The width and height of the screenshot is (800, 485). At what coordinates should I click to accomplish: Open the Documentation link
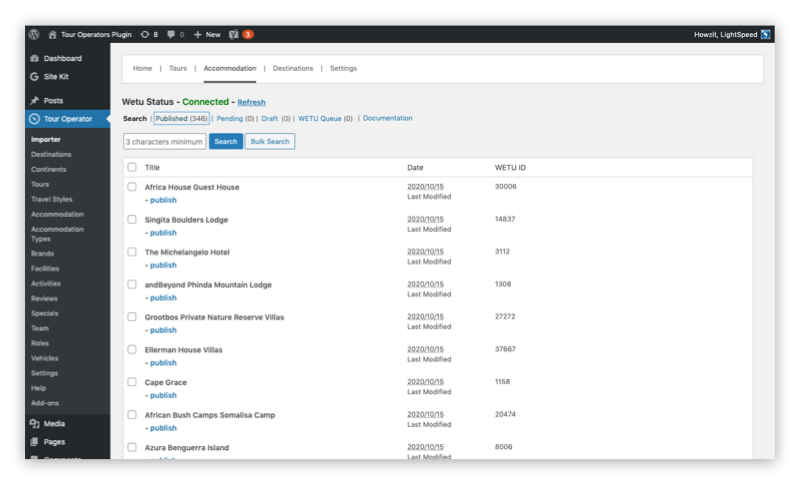click(x=388, y=118)
